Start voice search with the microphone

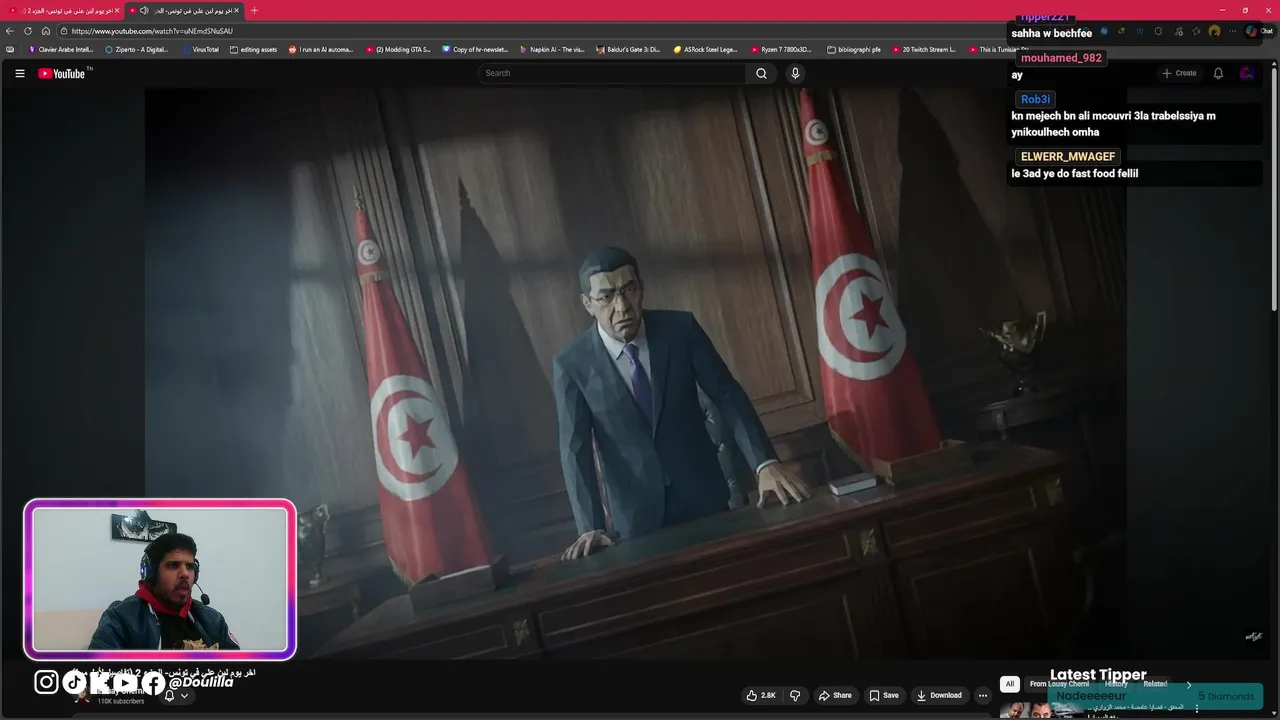pyautogui.click(x=795, y=73)
